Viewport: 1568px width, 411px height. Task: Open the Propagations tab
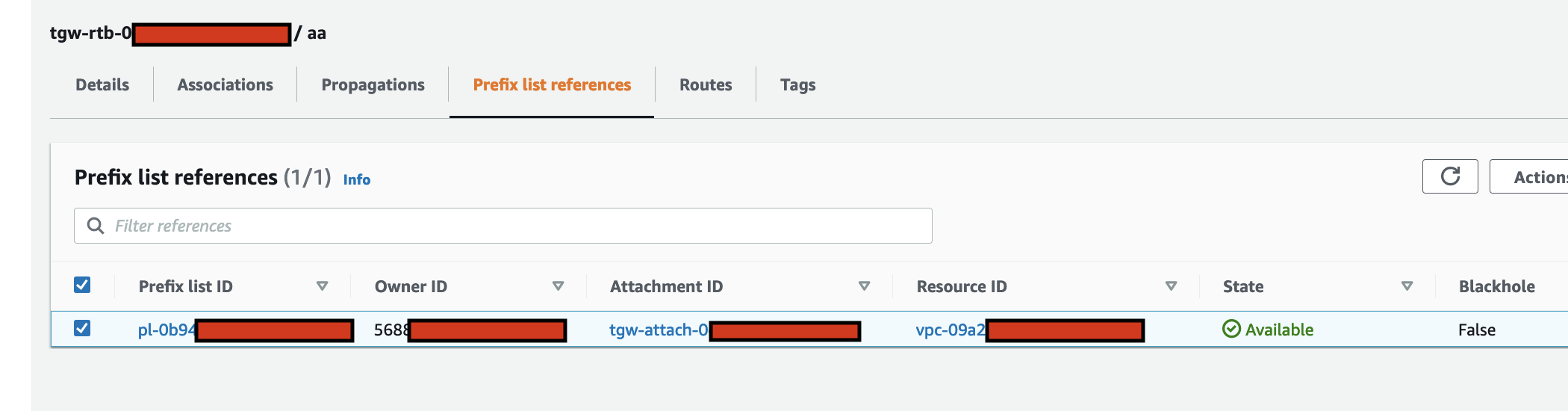click(373, 85)
